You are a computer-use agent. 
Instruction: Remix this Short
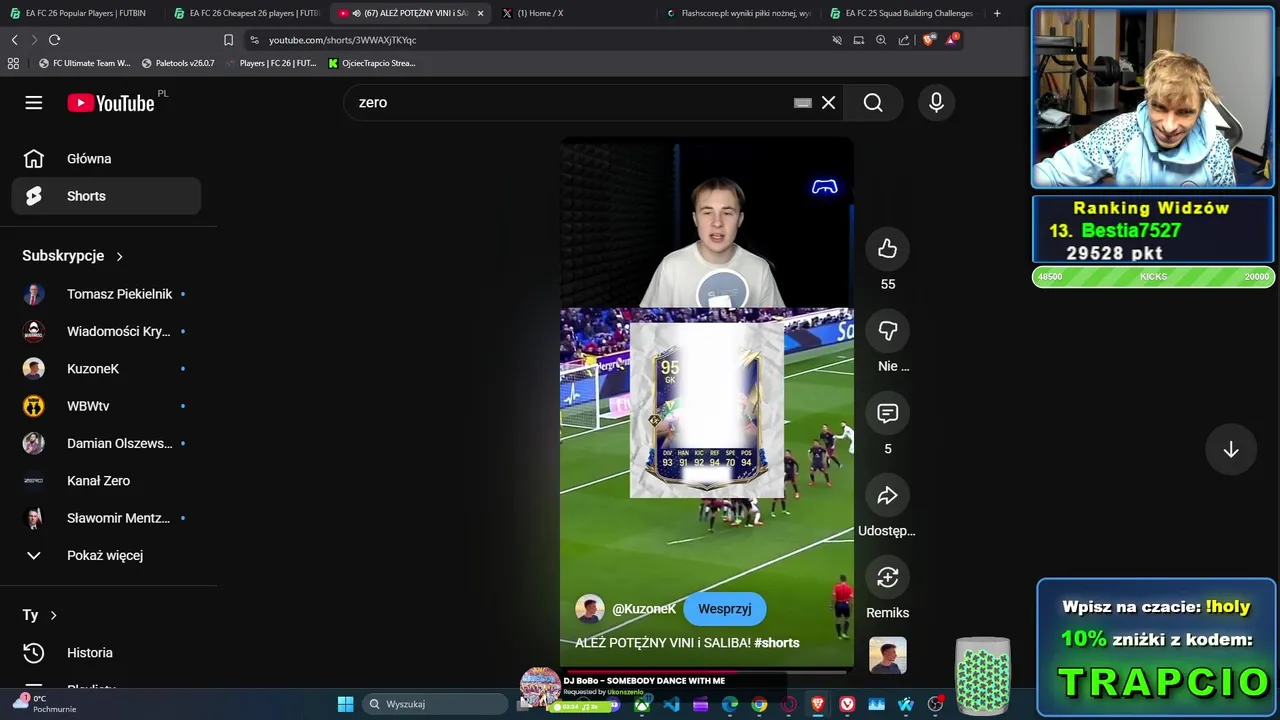(x=887, y=577)
